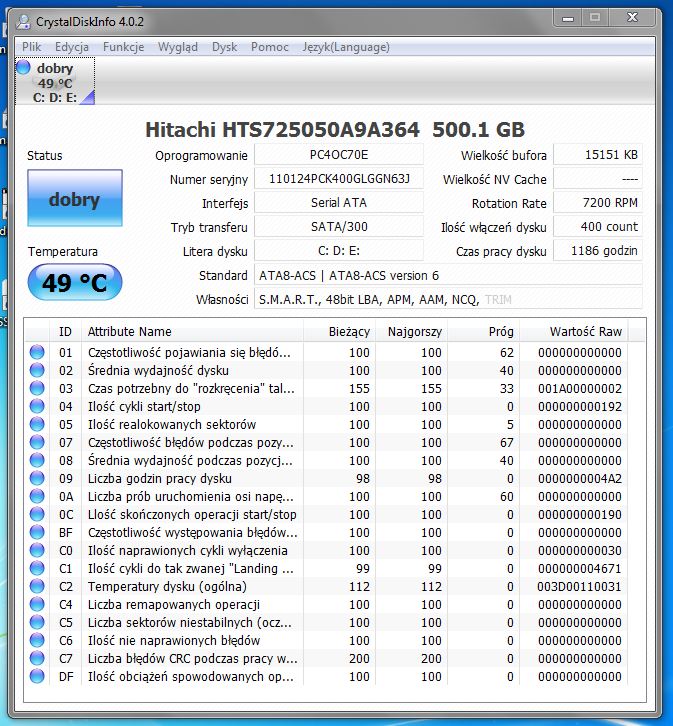
Task: Close the CrystalDiskInfo window
Action: 632,18
